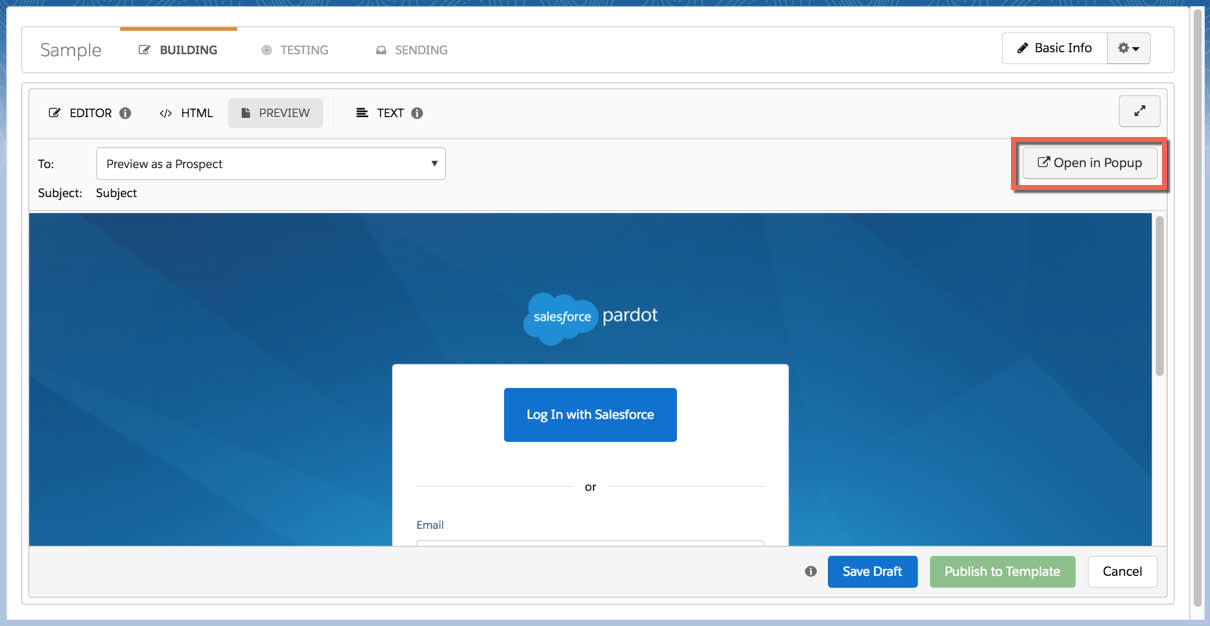Click Log In with Salesforce button

point(590,415)
